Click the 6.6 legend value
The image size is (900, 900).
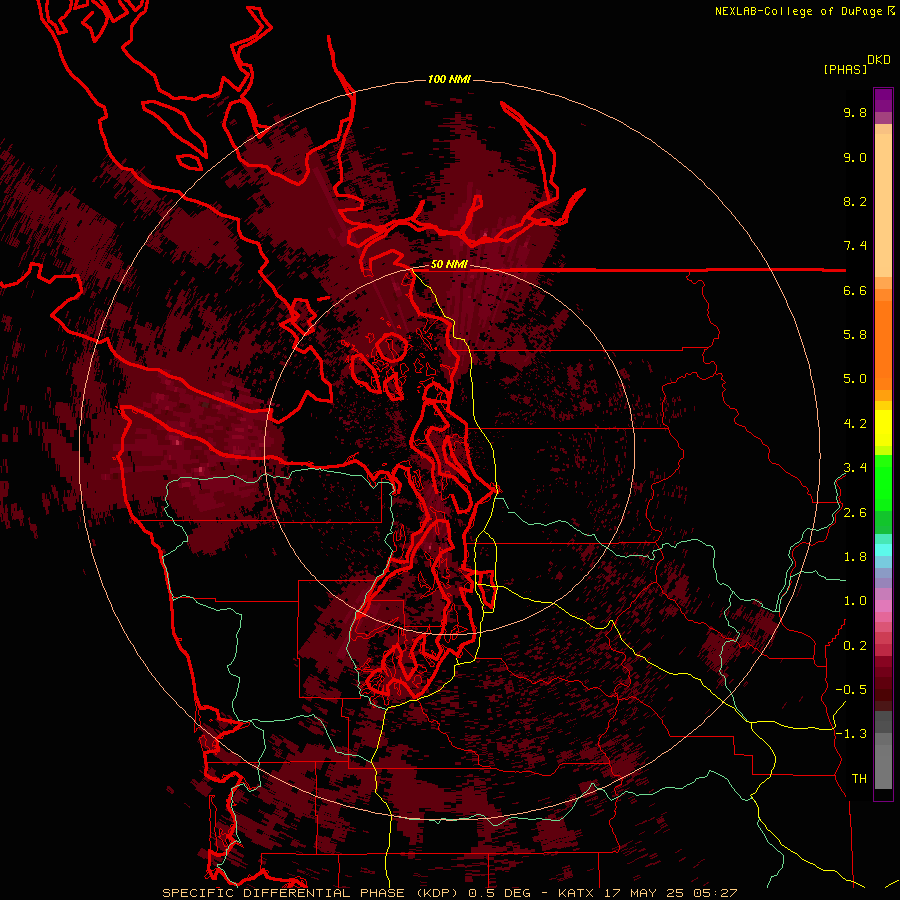[855, 290]
